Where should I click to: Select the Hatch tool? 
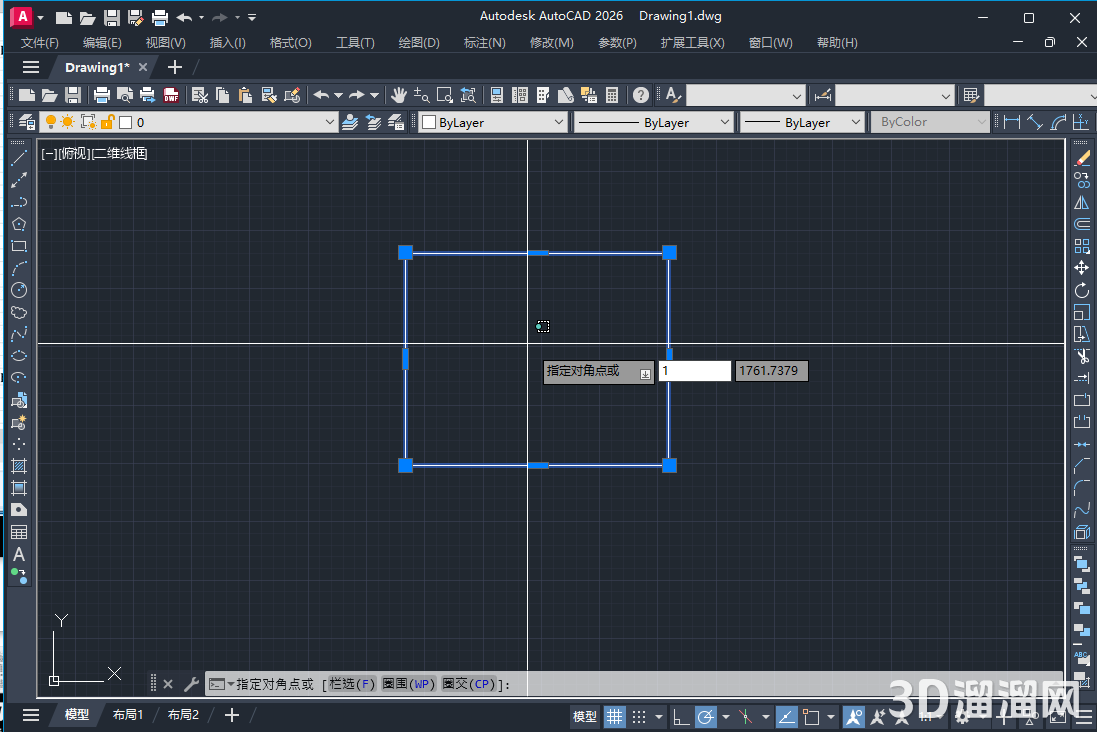click(19, 466)
